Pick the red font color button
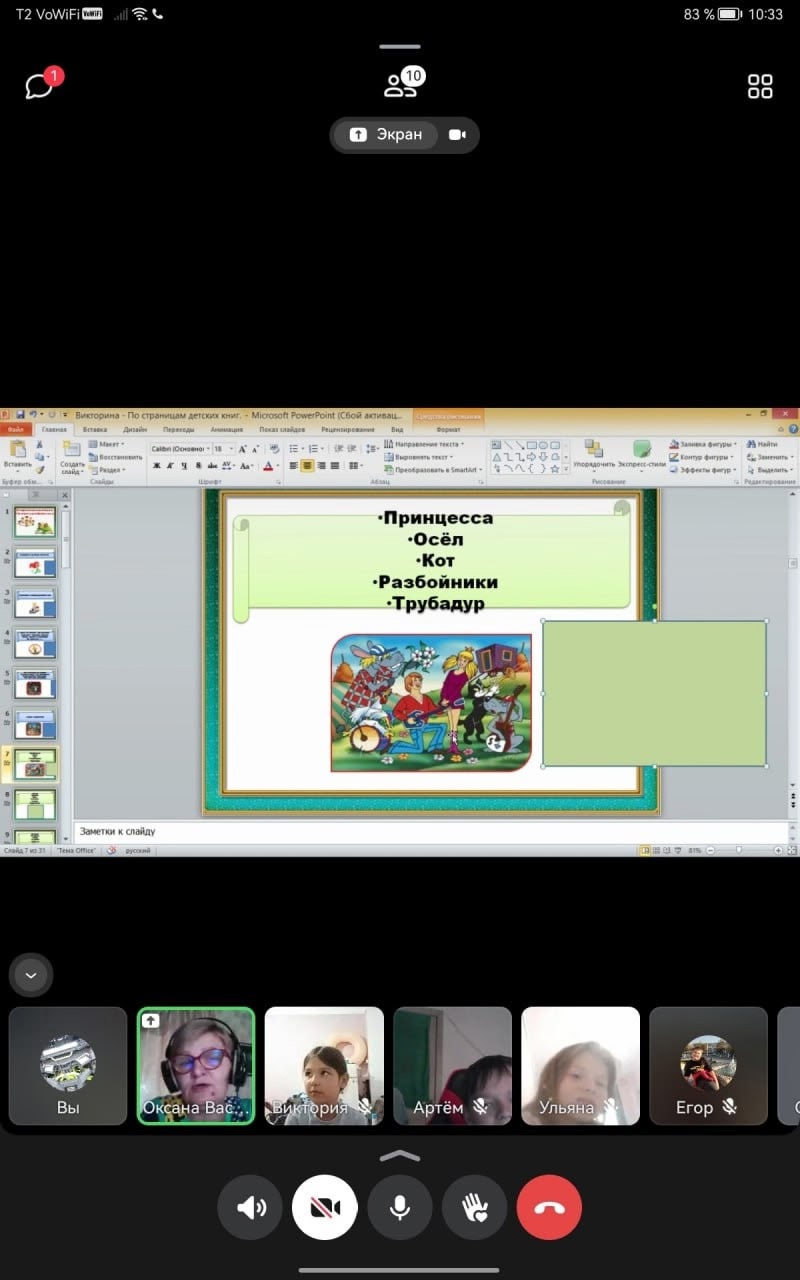Image resolution: width=800 pixels, height=1280 pixels. coord(268,465)
